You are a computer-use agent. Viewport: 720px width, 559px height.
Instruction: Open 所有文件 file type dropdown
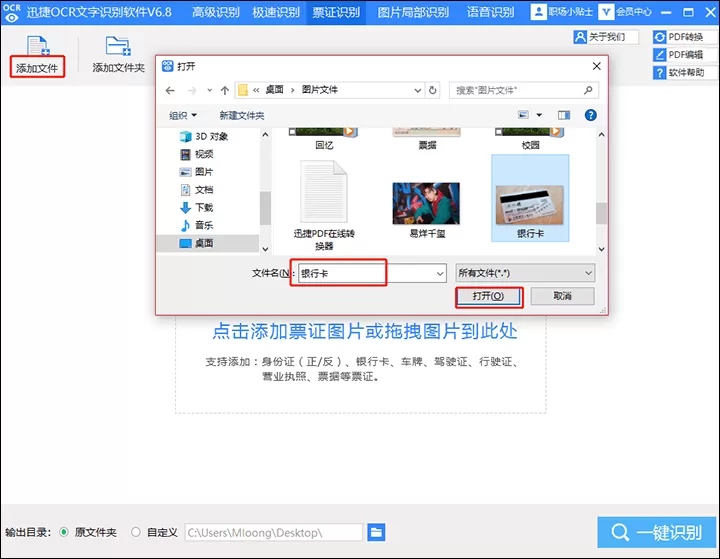[525, 273]
